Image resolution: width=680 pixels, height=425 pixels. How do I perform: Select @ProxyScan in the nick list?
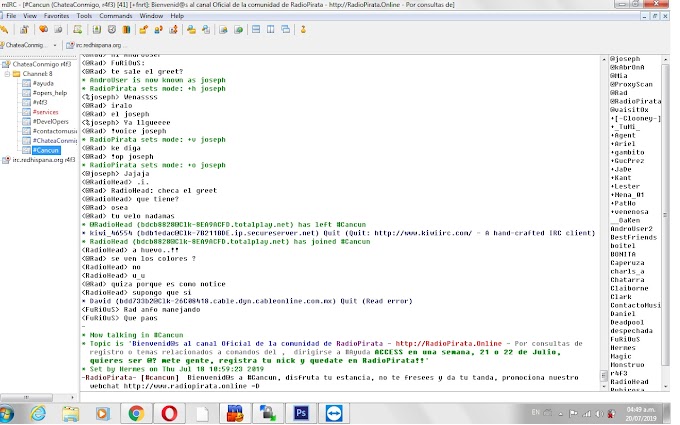(x=631, y=84)
